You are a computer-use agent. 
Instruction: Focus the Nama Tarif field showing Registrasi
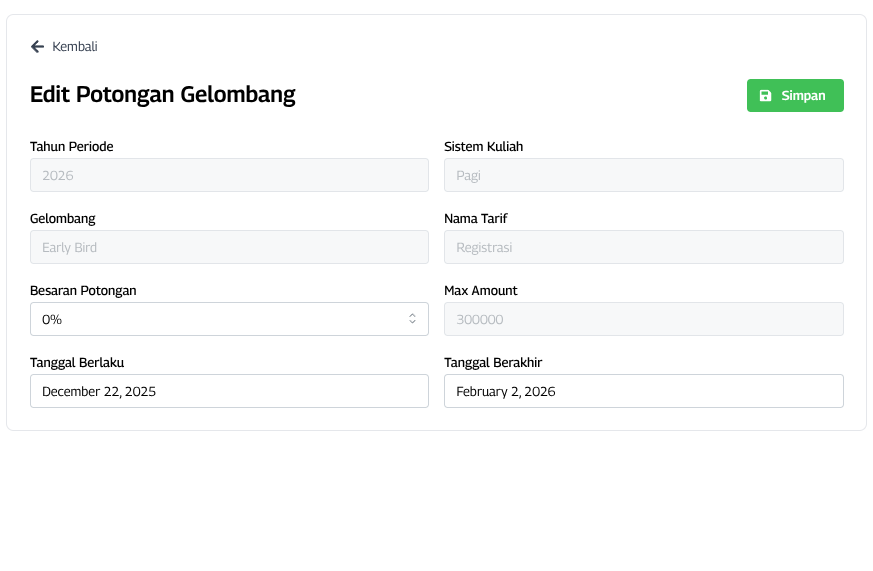643,247
